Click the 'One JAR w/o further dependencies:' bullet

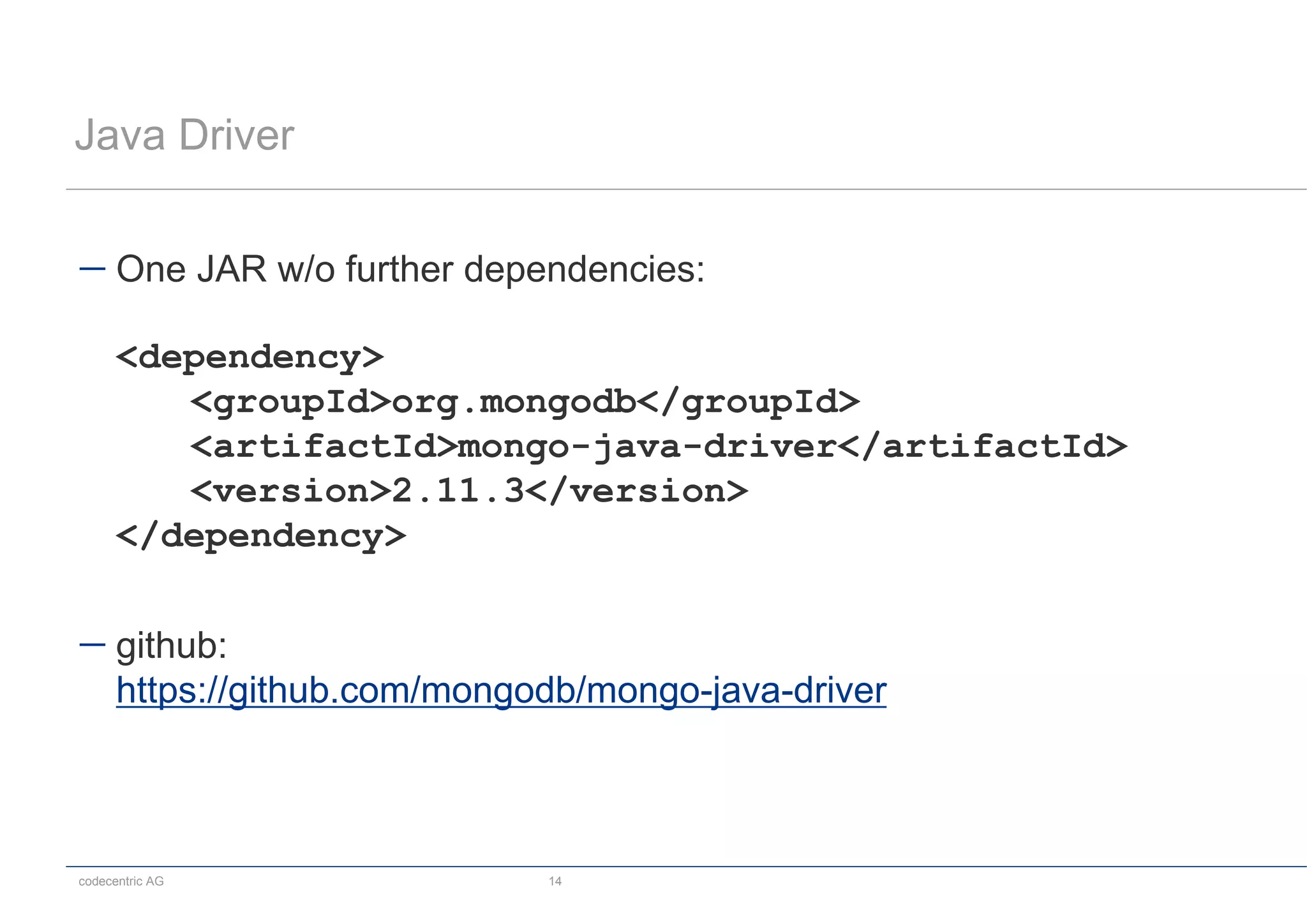point(411,269)
